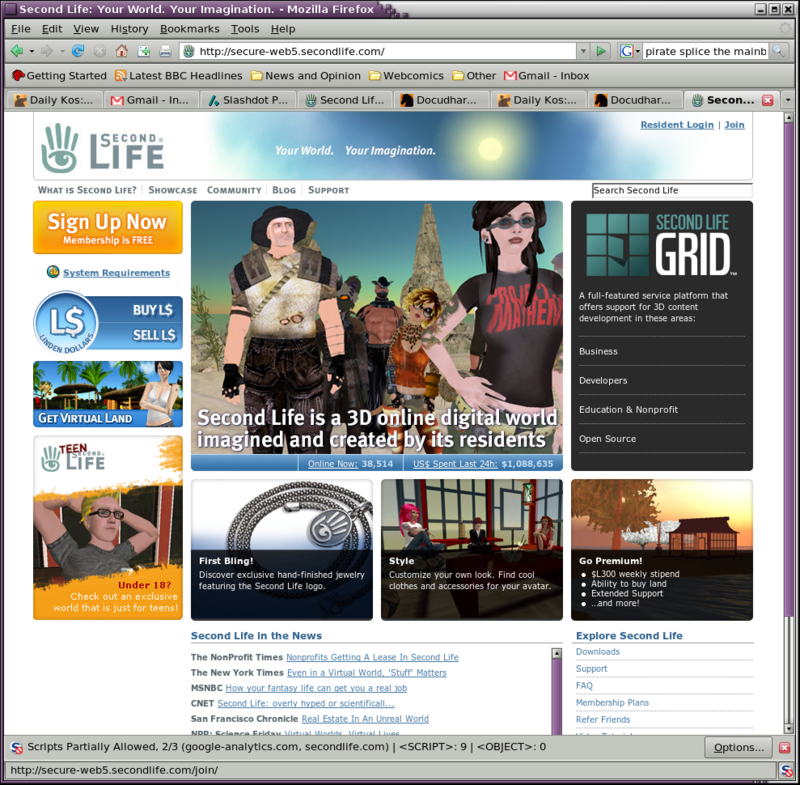Screen dimensions: 800x785
Task: Open Latest BBC Headlines feed bookmark
Action: (179, 76)
